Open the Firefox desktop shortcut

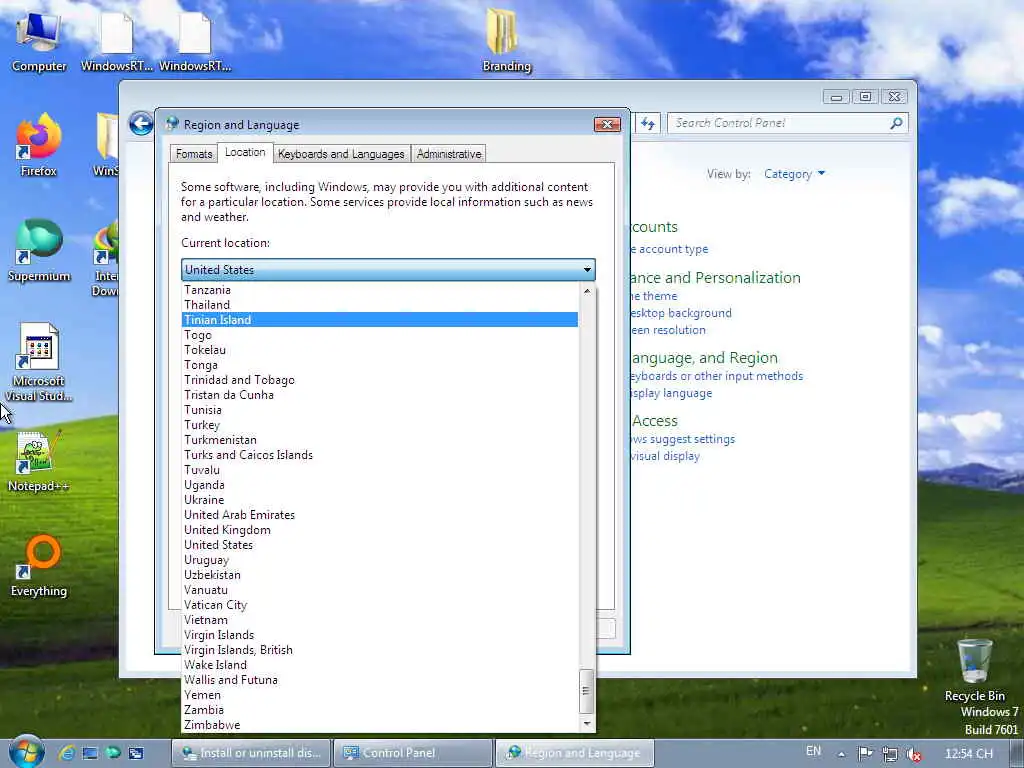39,145
